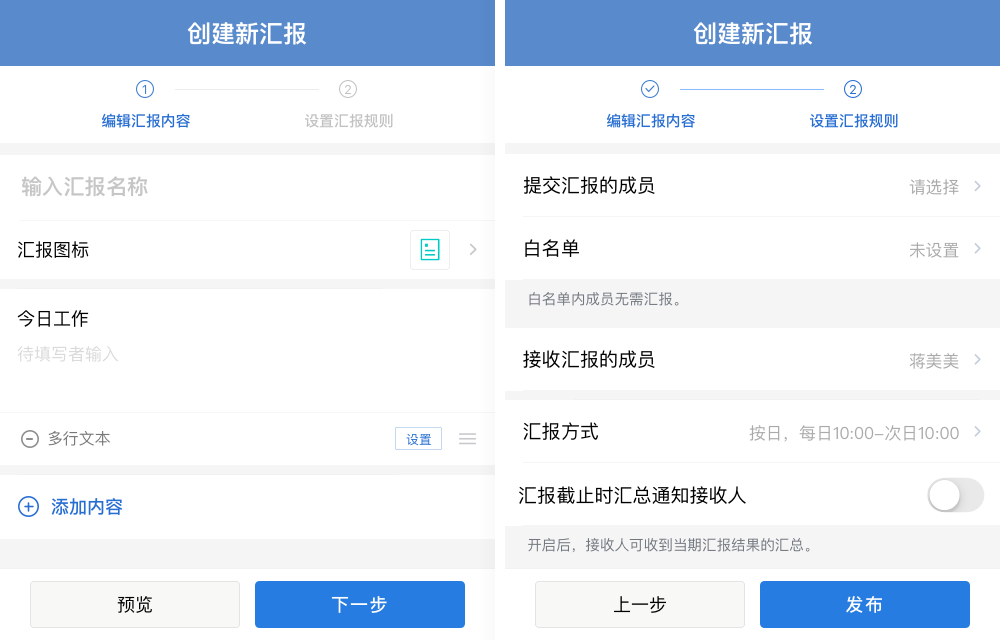Image resolution: width=1000 pixels, height=640 pixels.
Task: Click the 多行文本 field type label
Action: (79, 439)
